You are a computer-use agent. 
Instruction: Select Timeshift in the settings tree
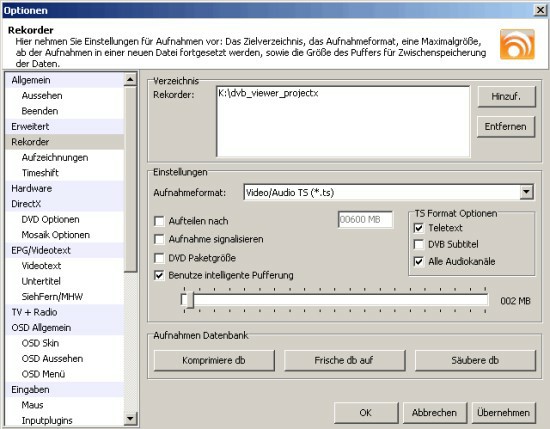[40, 173]
